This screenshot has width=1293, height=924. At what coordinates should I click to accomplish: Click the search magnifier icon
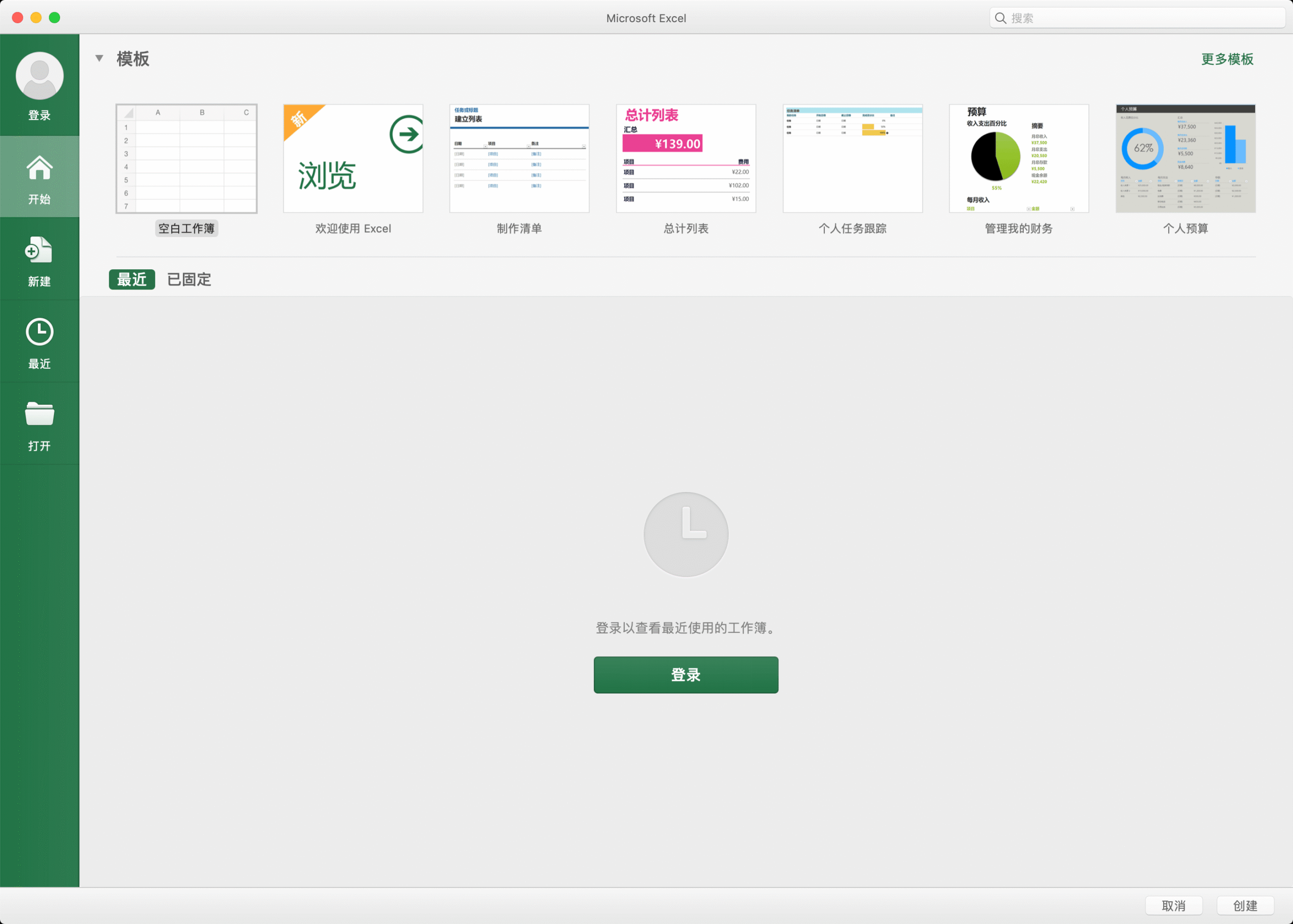[1001, 18]
